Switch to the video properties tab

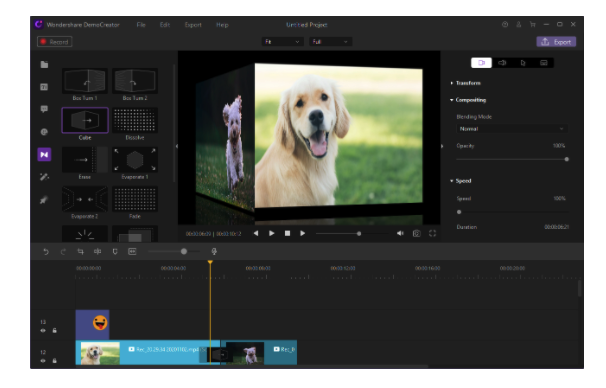click(x=482, y=63)
